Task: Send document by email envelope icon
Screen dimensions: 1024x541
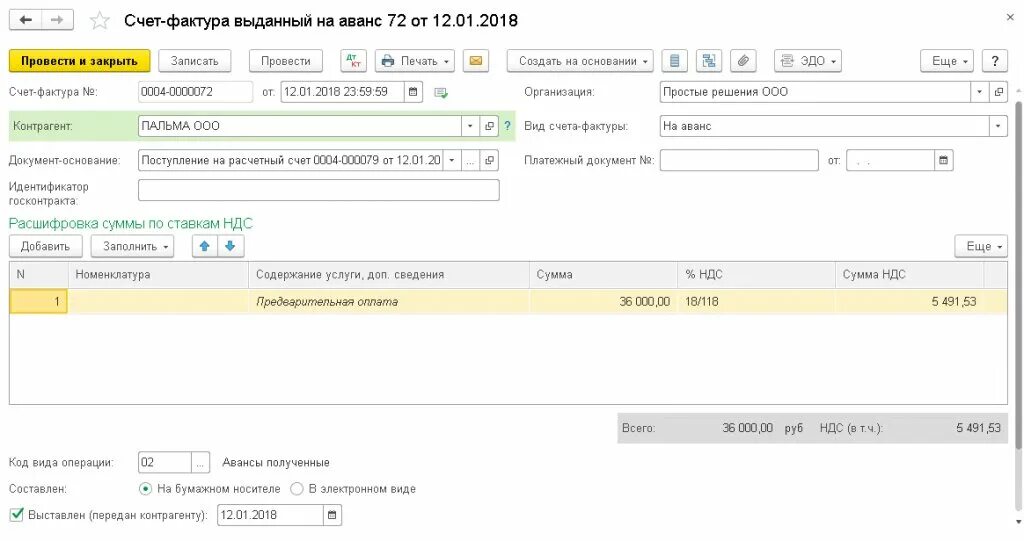Action: coord(476,61)
